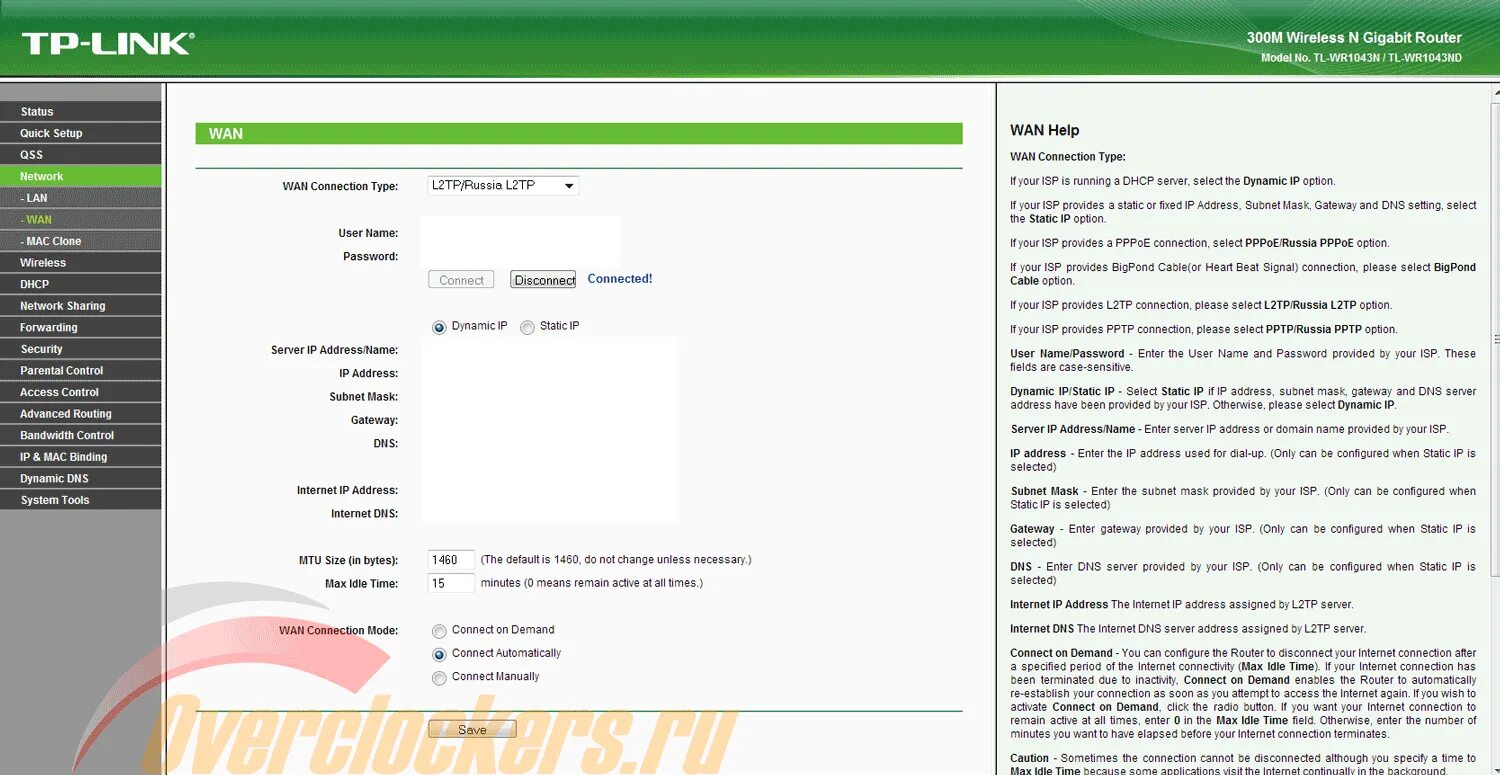Screen dimensions: 1500x775
Task: Open Parental Control in sidebar
Action: (x=80, y=370)
